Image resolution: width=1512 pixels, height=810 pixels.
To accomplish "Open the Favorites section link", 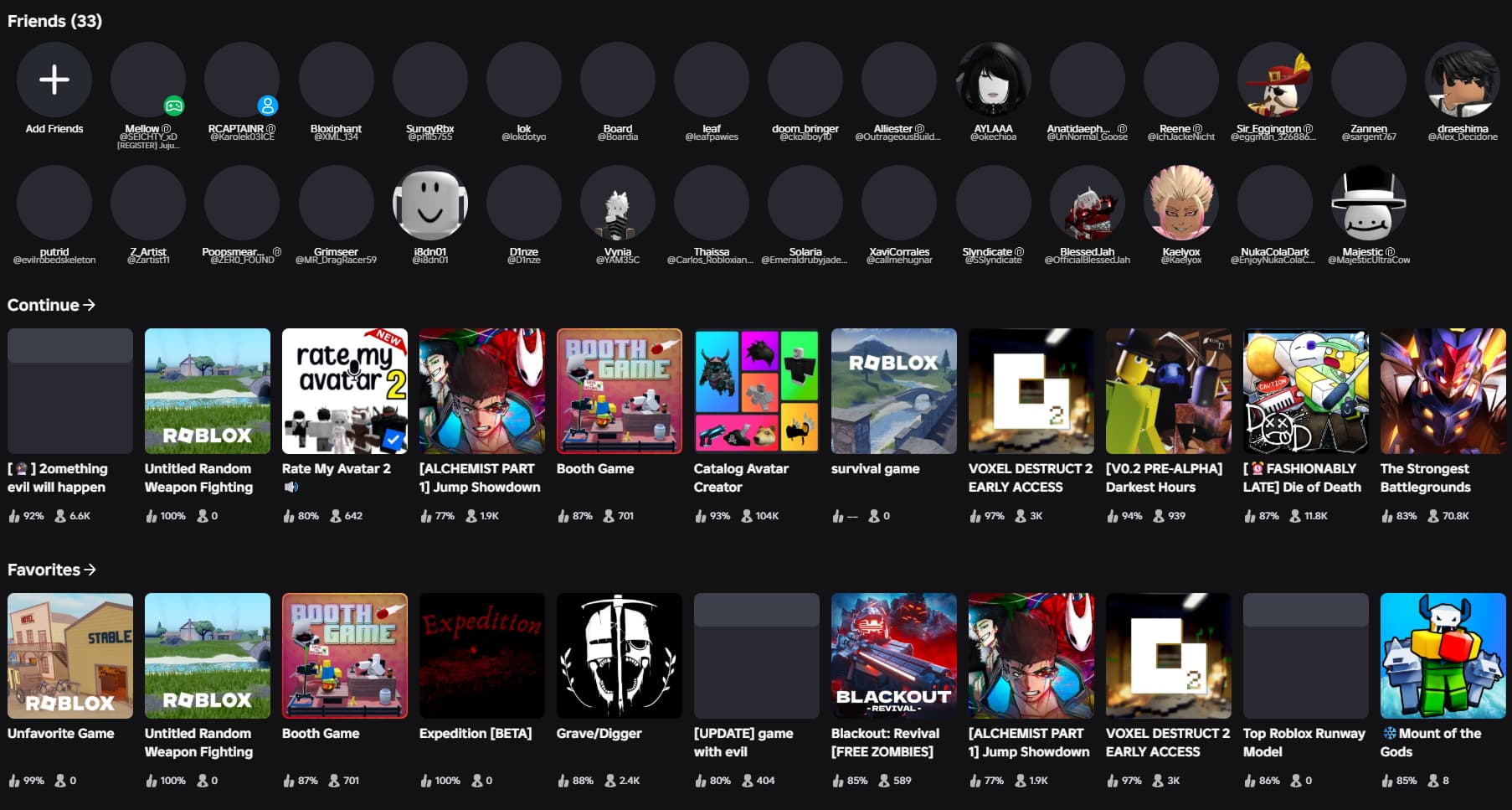I will (52, 570).
